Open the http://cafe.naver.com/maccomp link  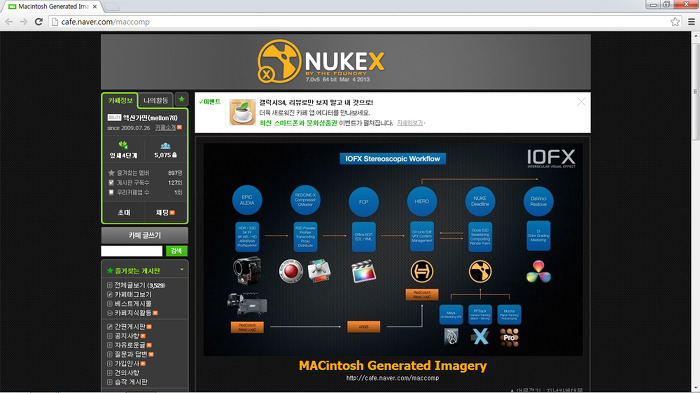392,378
